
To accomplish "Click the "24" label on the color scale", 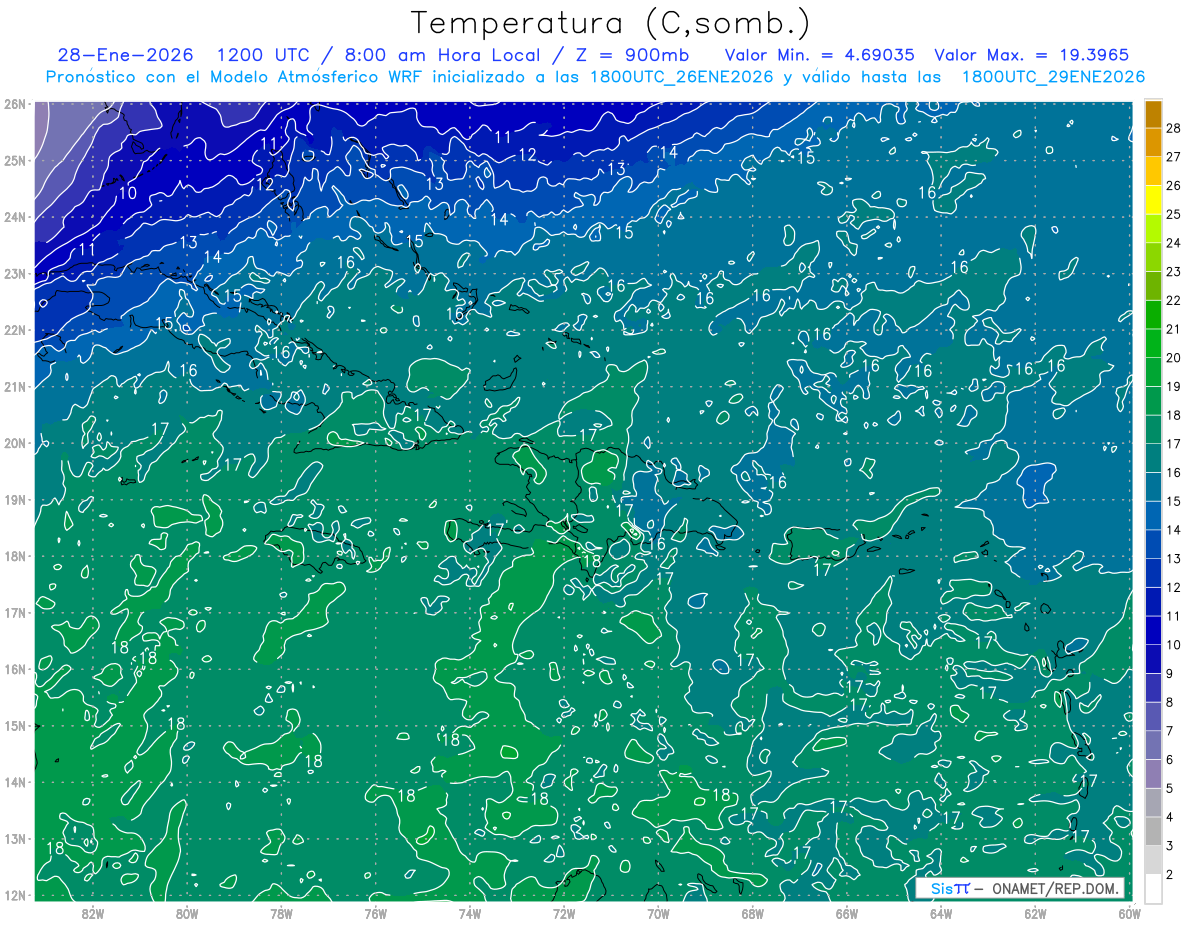I will pos(1174,242).
